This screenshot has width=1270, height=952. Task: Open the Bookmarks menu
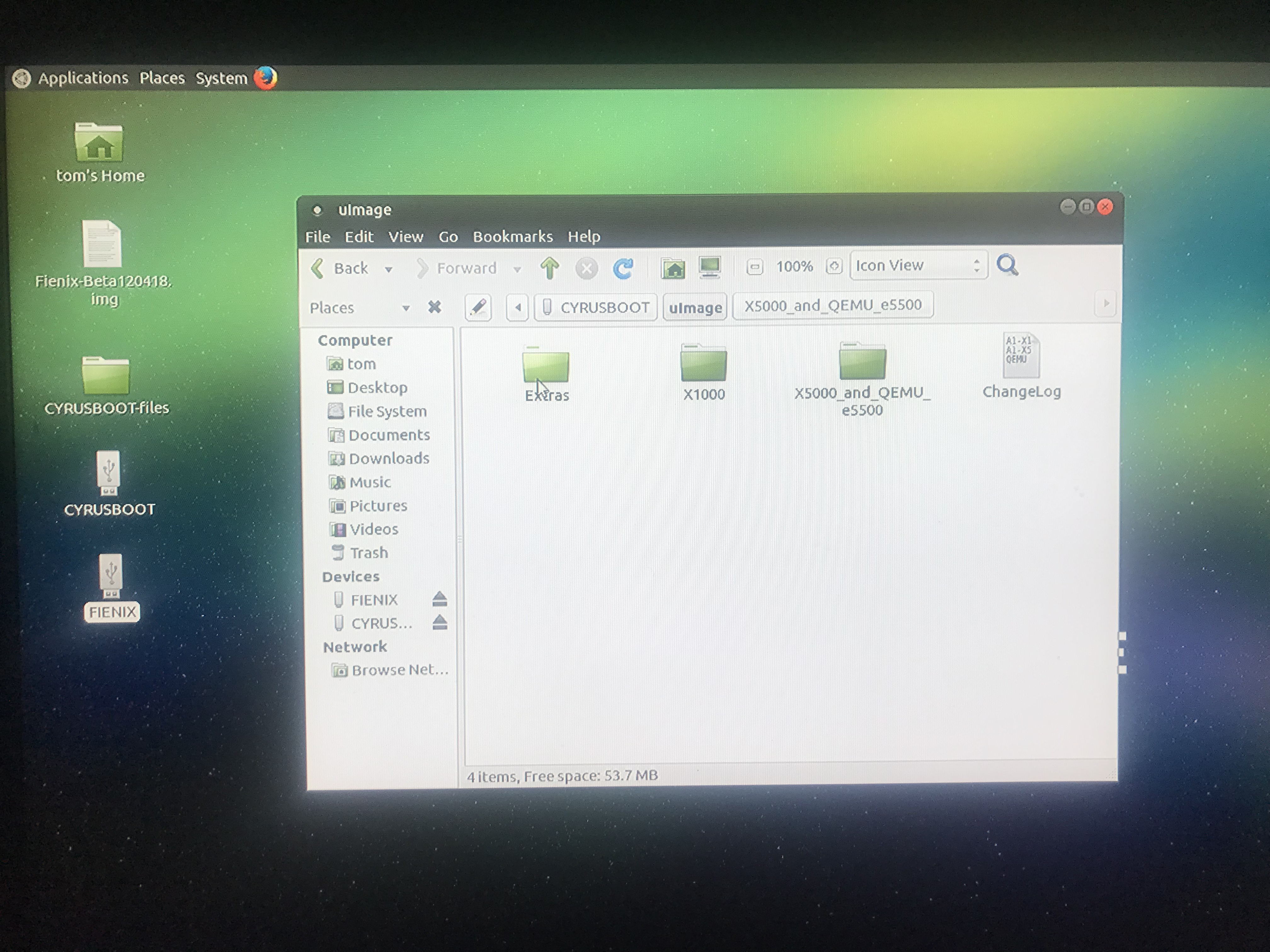point(512,236)
